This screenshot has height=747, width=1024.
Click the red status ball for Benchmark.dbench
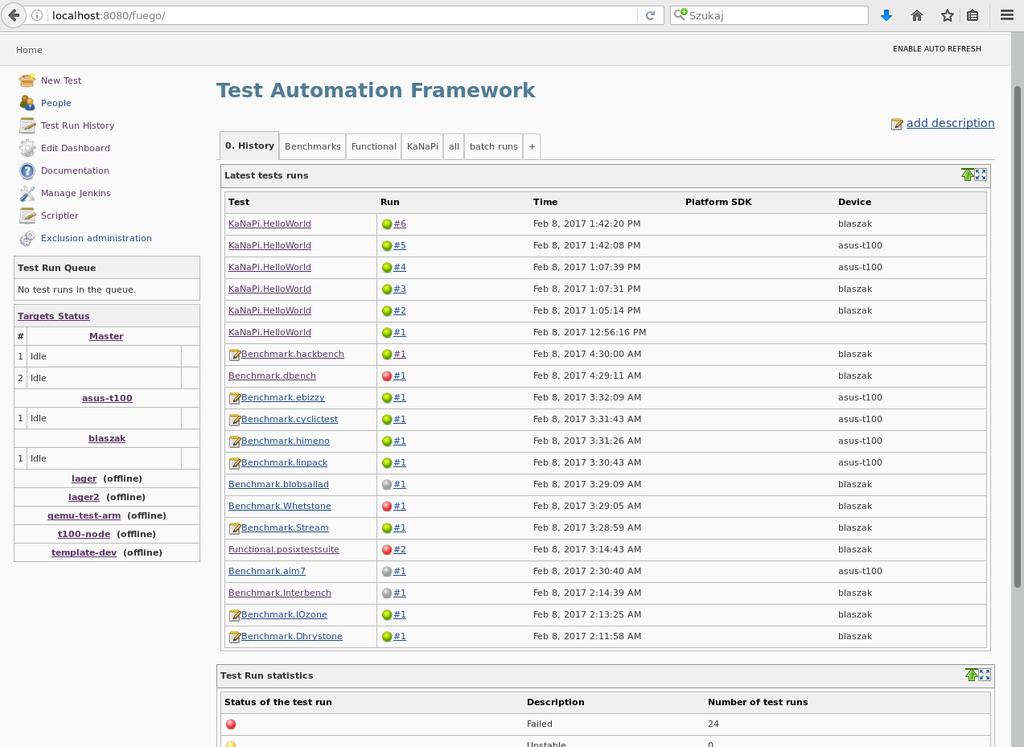click(x=387, y=376)
